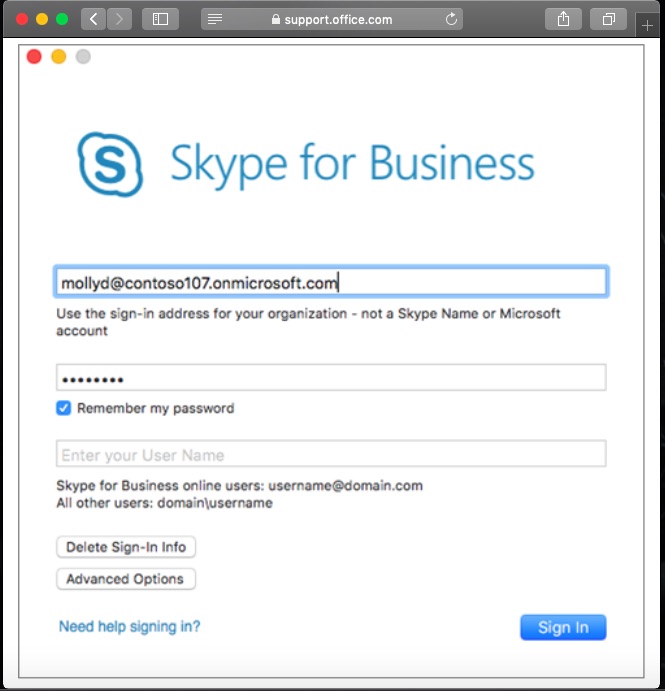665x691 pixels.
Task: Show the Safari sidebar
Action: (160, 19)
